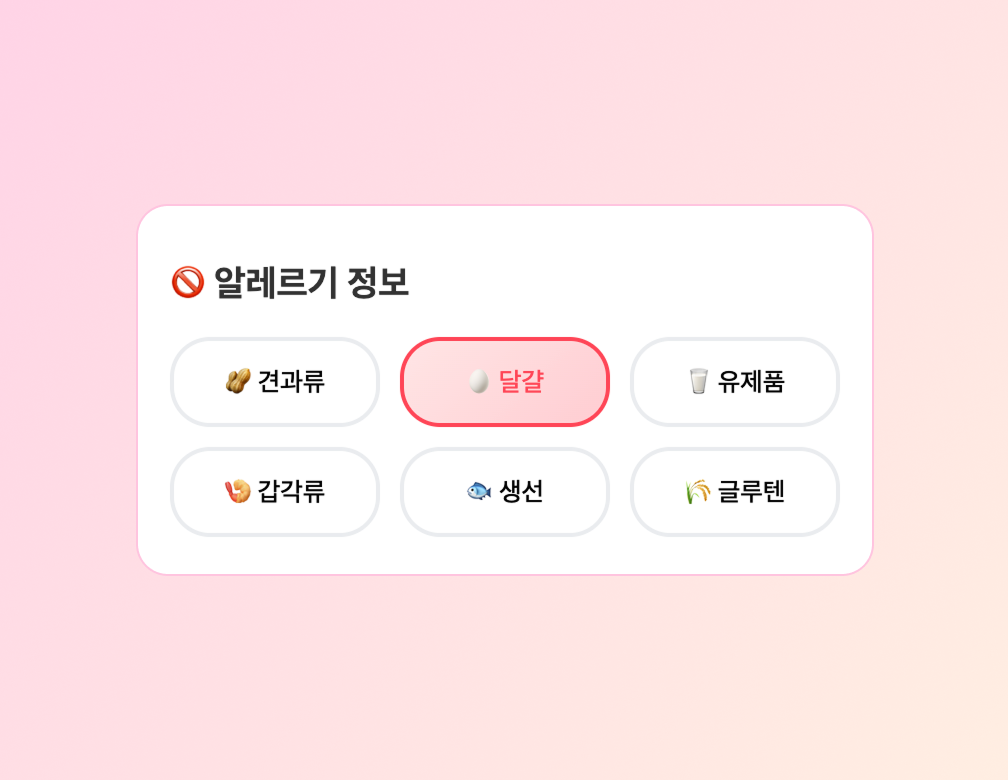Click the egg icon on the 달걀 chip
Image resolution: width=1008 pixels, height=780 pixels.
pos(479,382)
